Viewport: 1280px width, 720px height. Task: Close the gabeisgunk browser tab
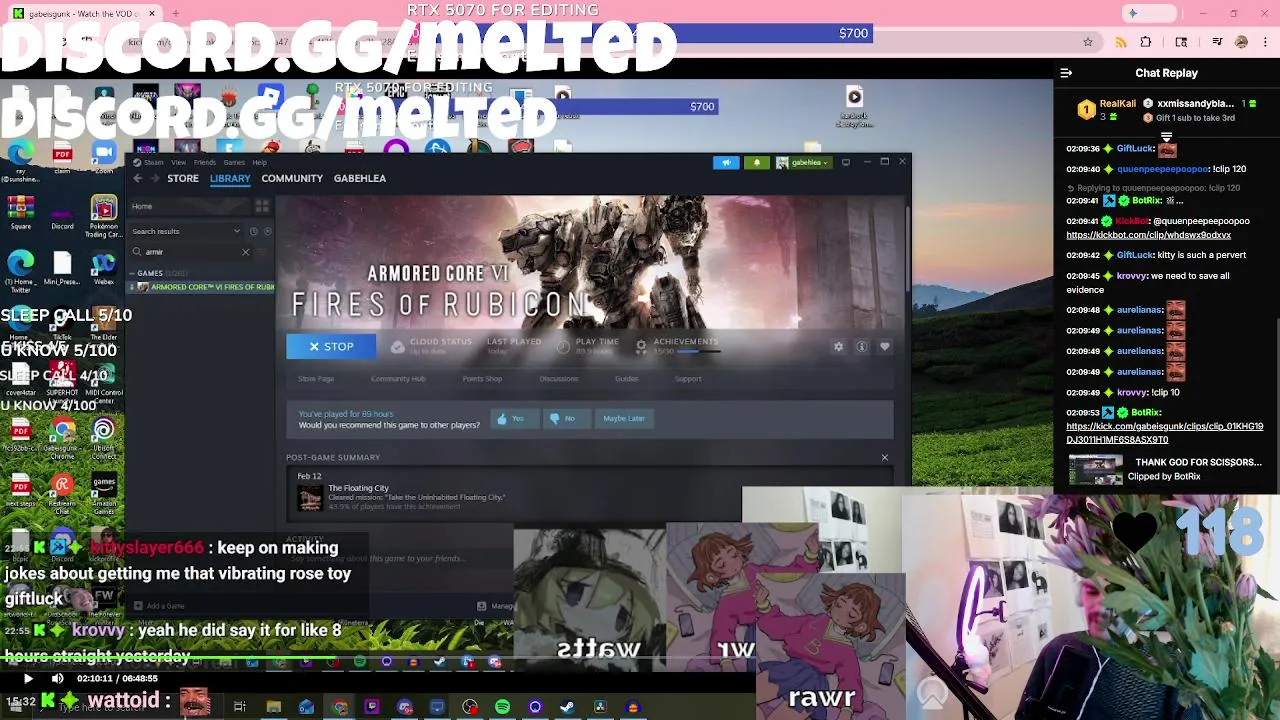click(x=152, y=14)
